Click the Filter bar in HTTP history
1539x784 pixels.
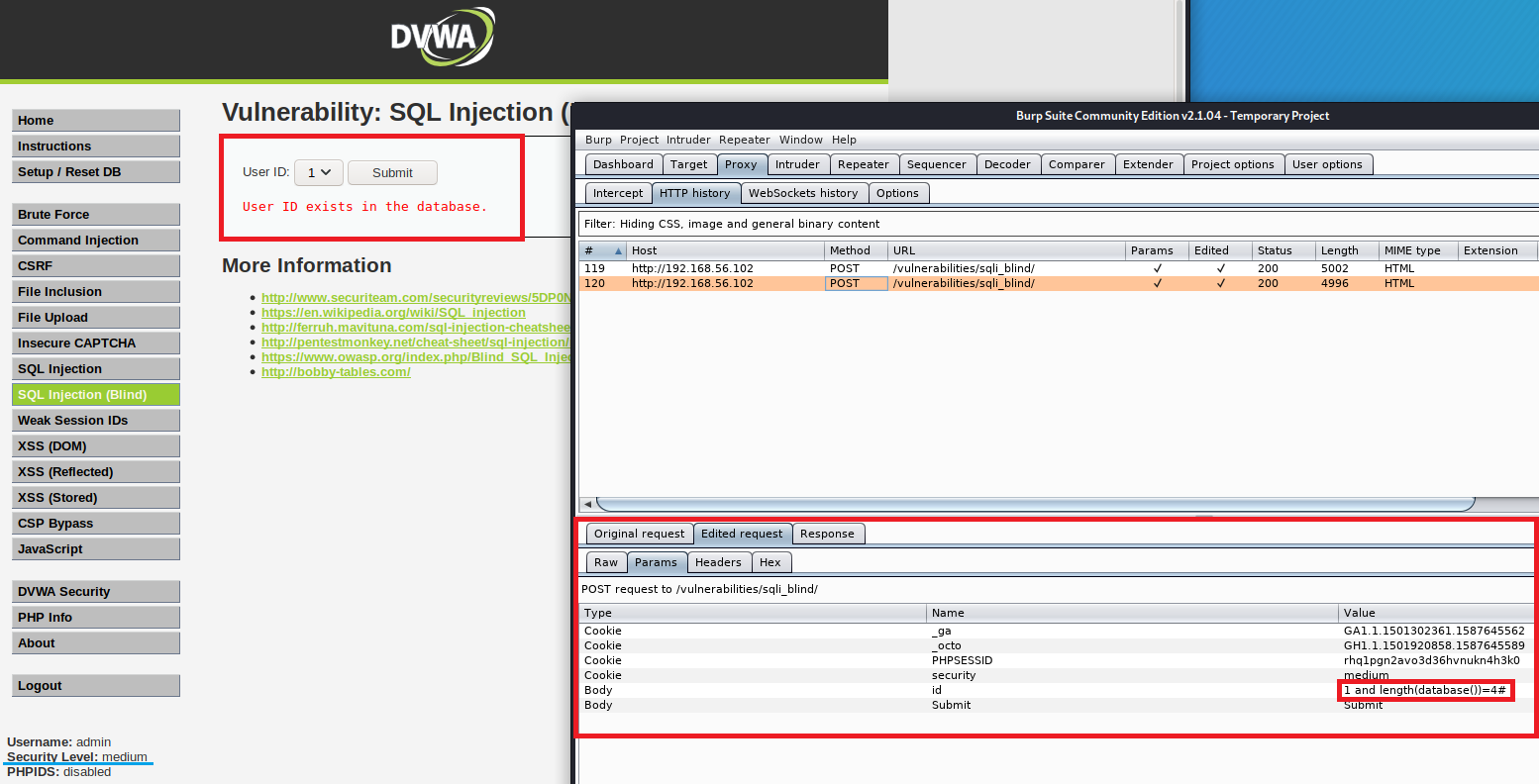(1057, 224)
